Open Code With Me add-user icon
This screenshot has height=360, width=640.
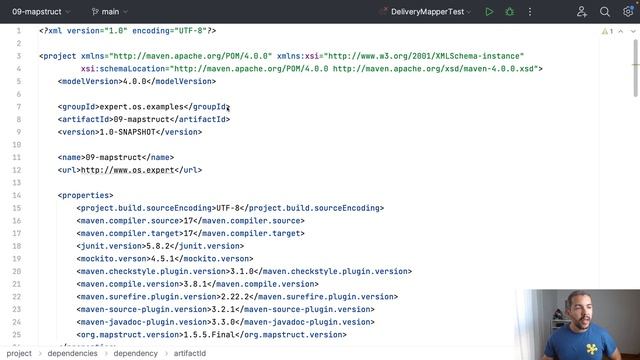pyautogui.click(x=582, y=12)
